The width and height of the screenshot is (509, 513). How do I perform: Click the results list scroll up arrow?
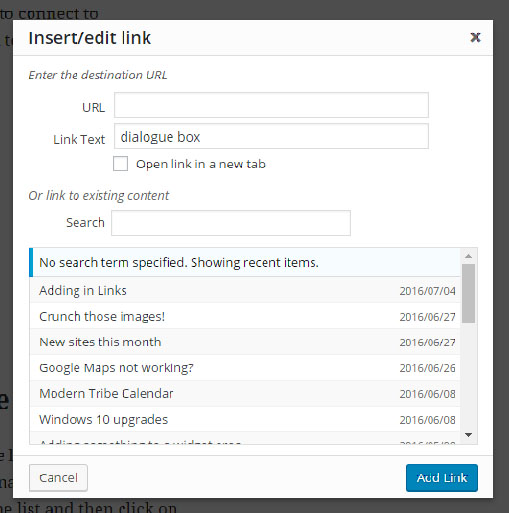pos(468,256)
